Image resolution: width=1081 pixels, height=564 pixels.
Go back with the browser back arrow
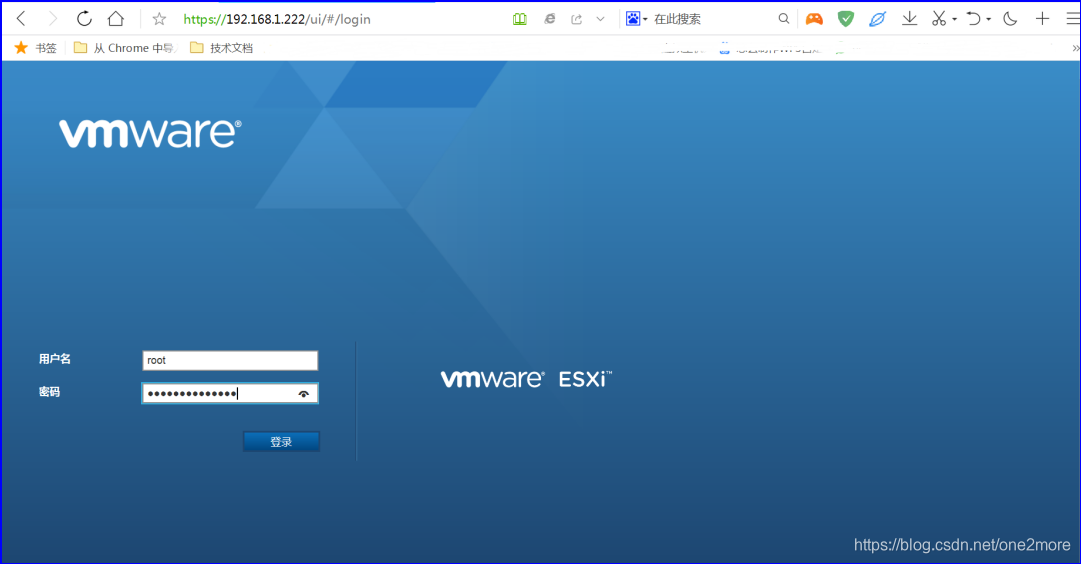pos(21,19)
